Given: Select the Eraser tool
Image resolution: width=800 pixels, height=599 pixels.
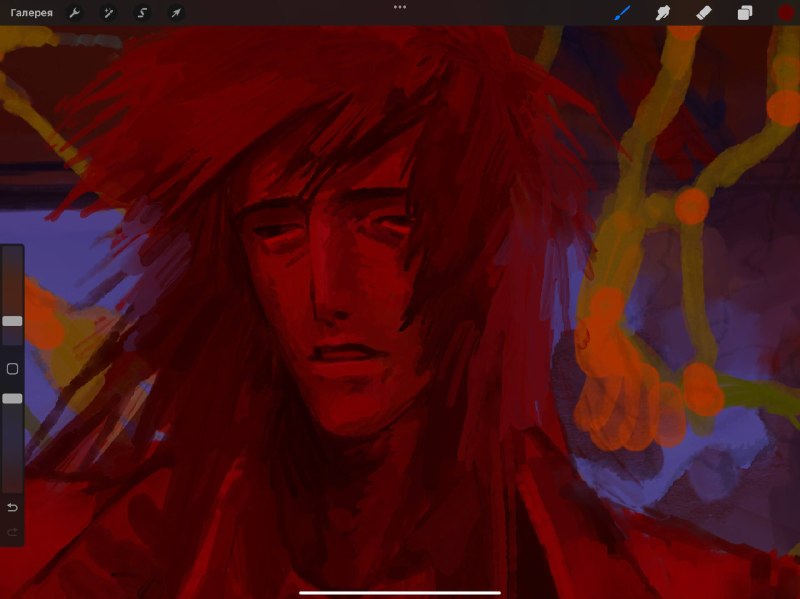Looking at the screenshot, I should 704,13.
